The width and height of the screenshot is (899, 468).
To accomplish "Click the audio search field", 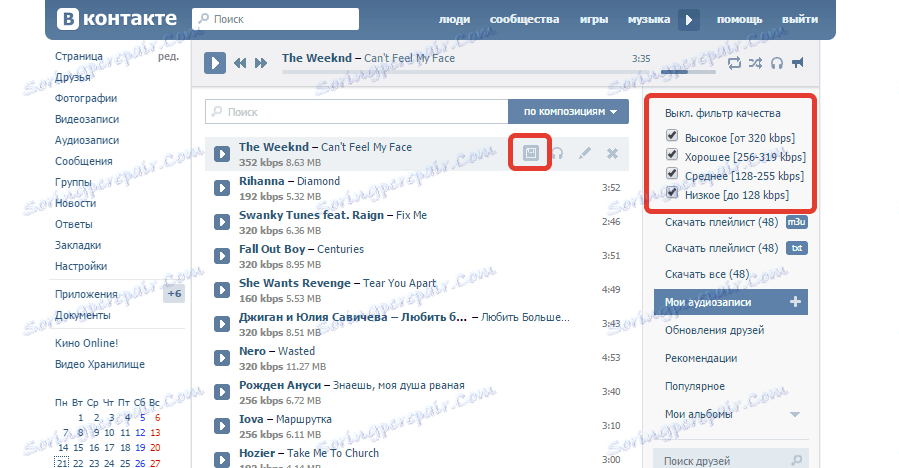I will click(x=357, y=112).
